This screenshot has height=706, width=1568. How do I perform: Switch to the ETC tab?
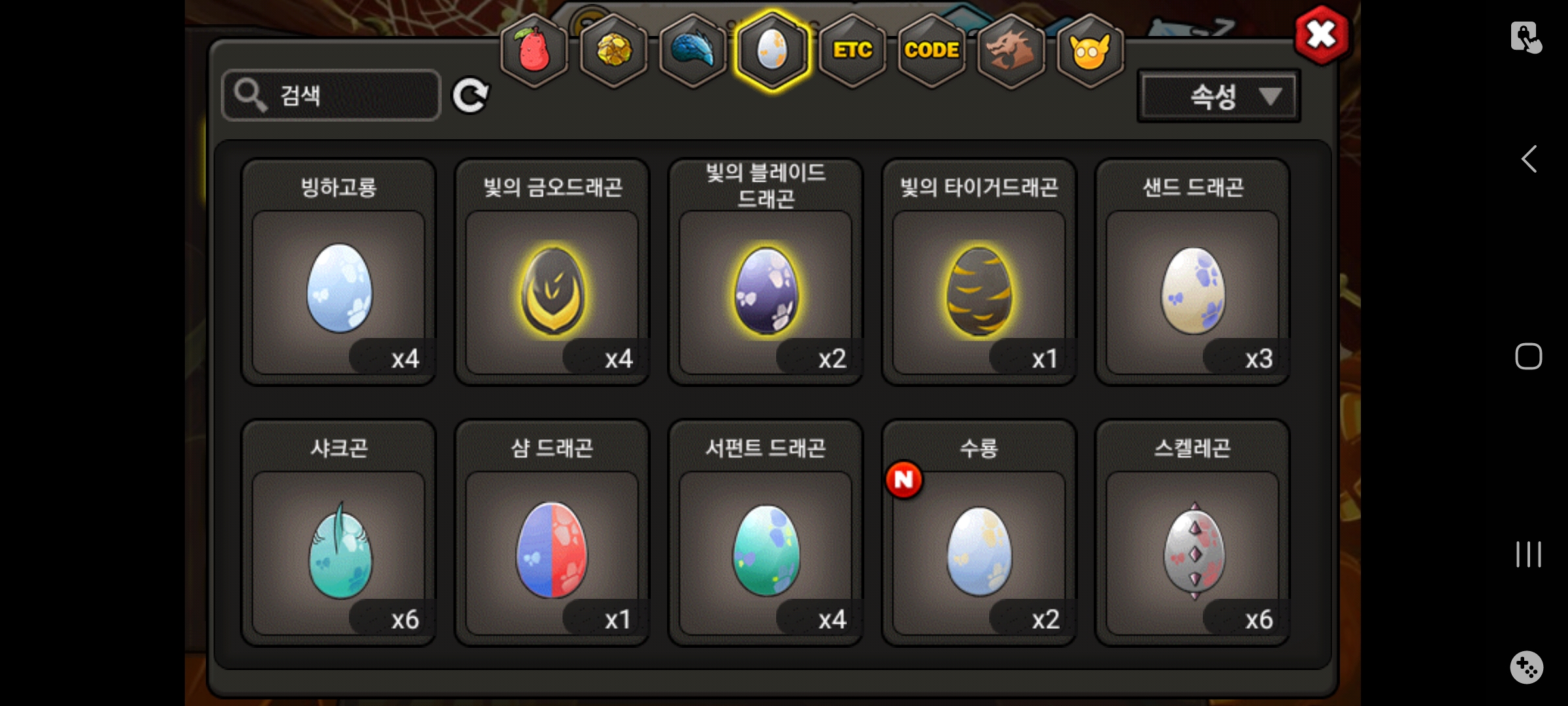click(x=853, y=50)
